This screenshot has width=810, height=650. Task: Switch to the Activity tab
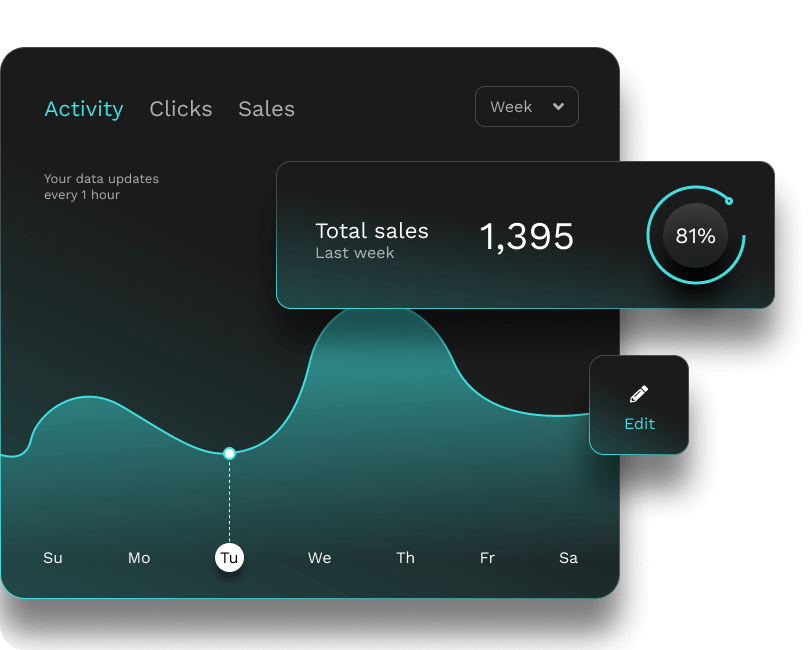[x=84, y=109]
